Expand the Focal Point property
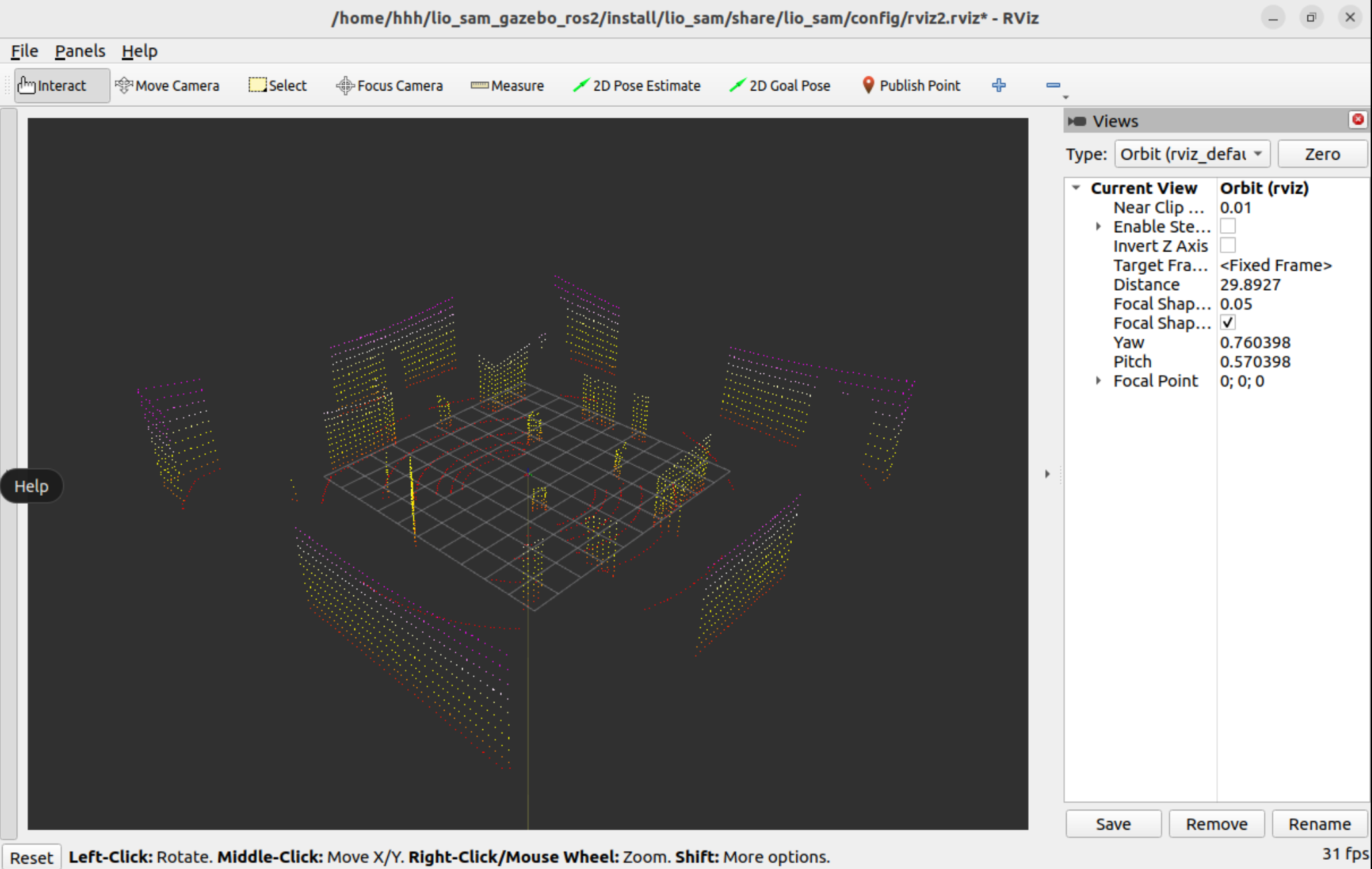1372x869 pixels. (x=1099, y=381)
